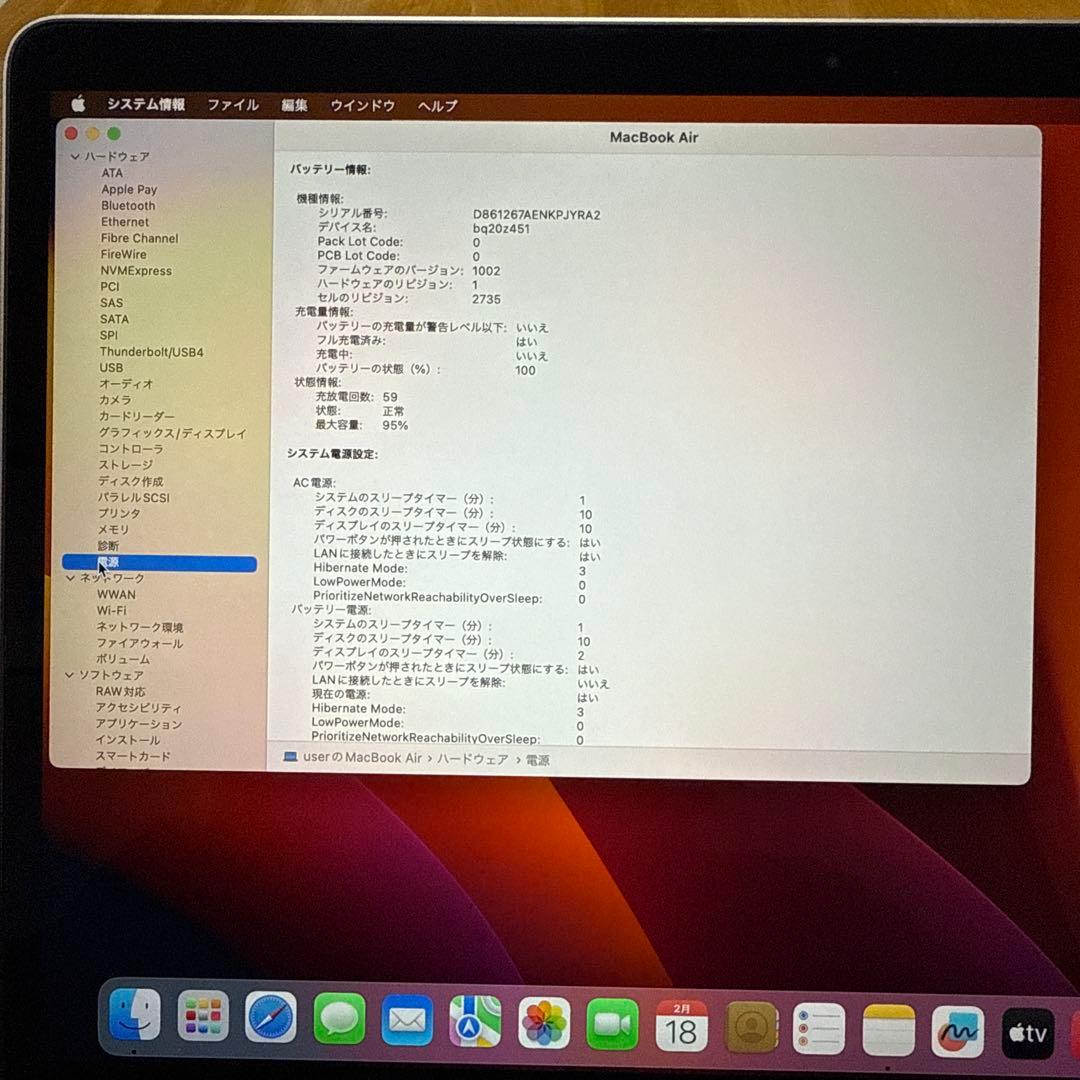Select Apple Pay in sidebar
Image resolution: width=1080 pixels, height=1080 pixels.
coord(129,189)
